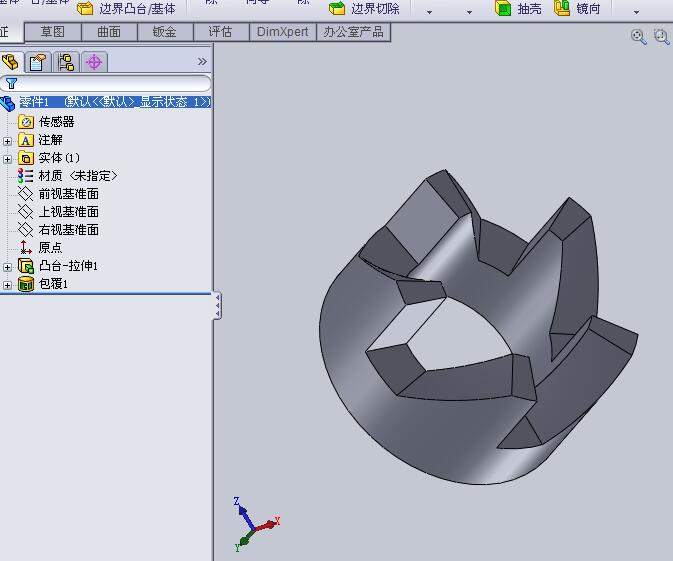Click the 注解 annotations icon
The image size is (673, 561).
click(26, 140)
